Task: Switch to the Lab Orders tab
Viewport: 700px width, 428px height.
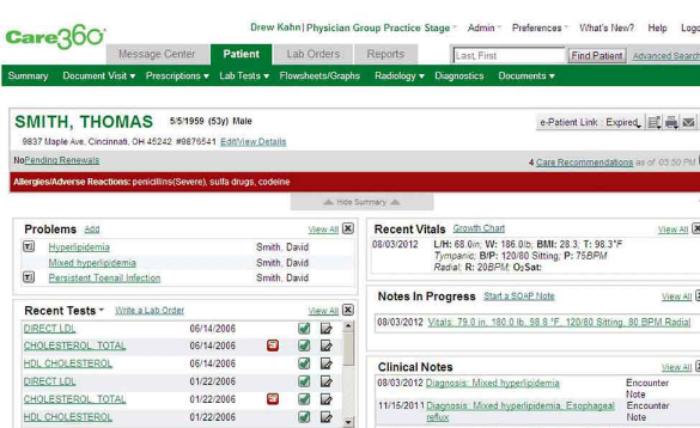Action: [x=313, y=54]
